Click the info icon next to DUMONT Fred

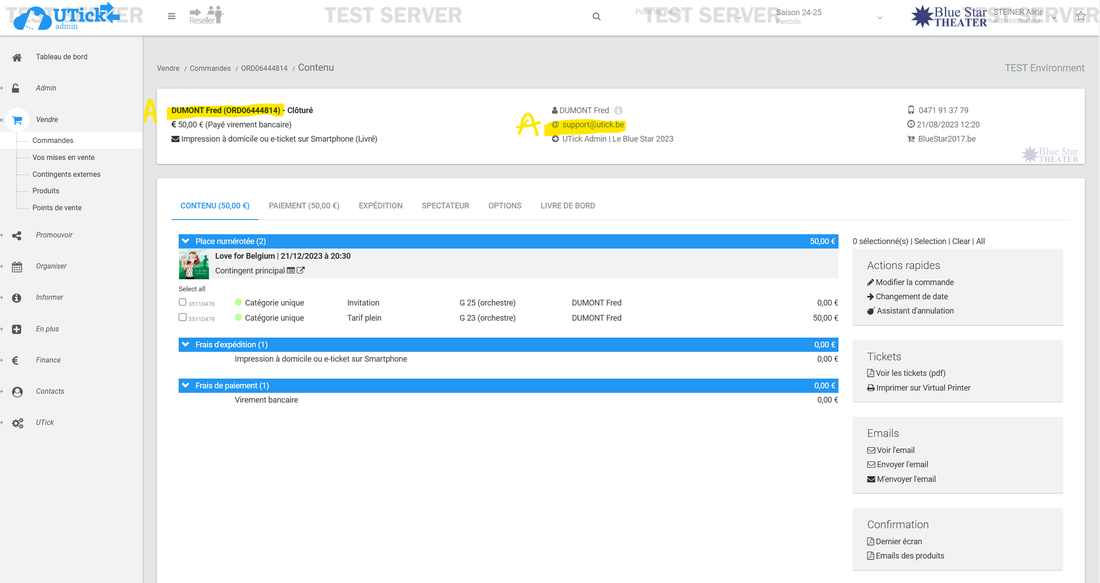618,110
